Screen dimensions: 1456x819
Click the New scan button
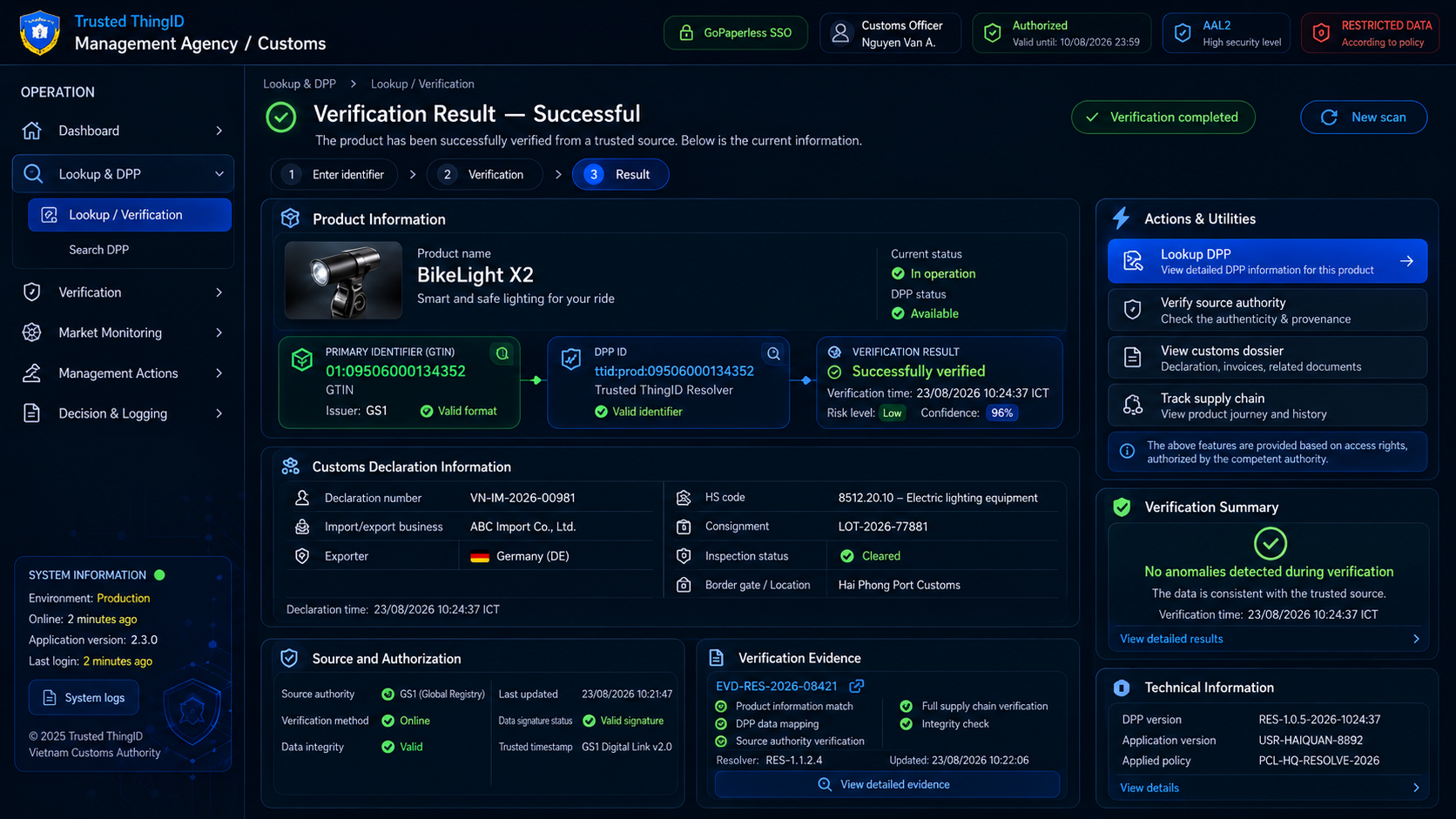(1364, 117)
